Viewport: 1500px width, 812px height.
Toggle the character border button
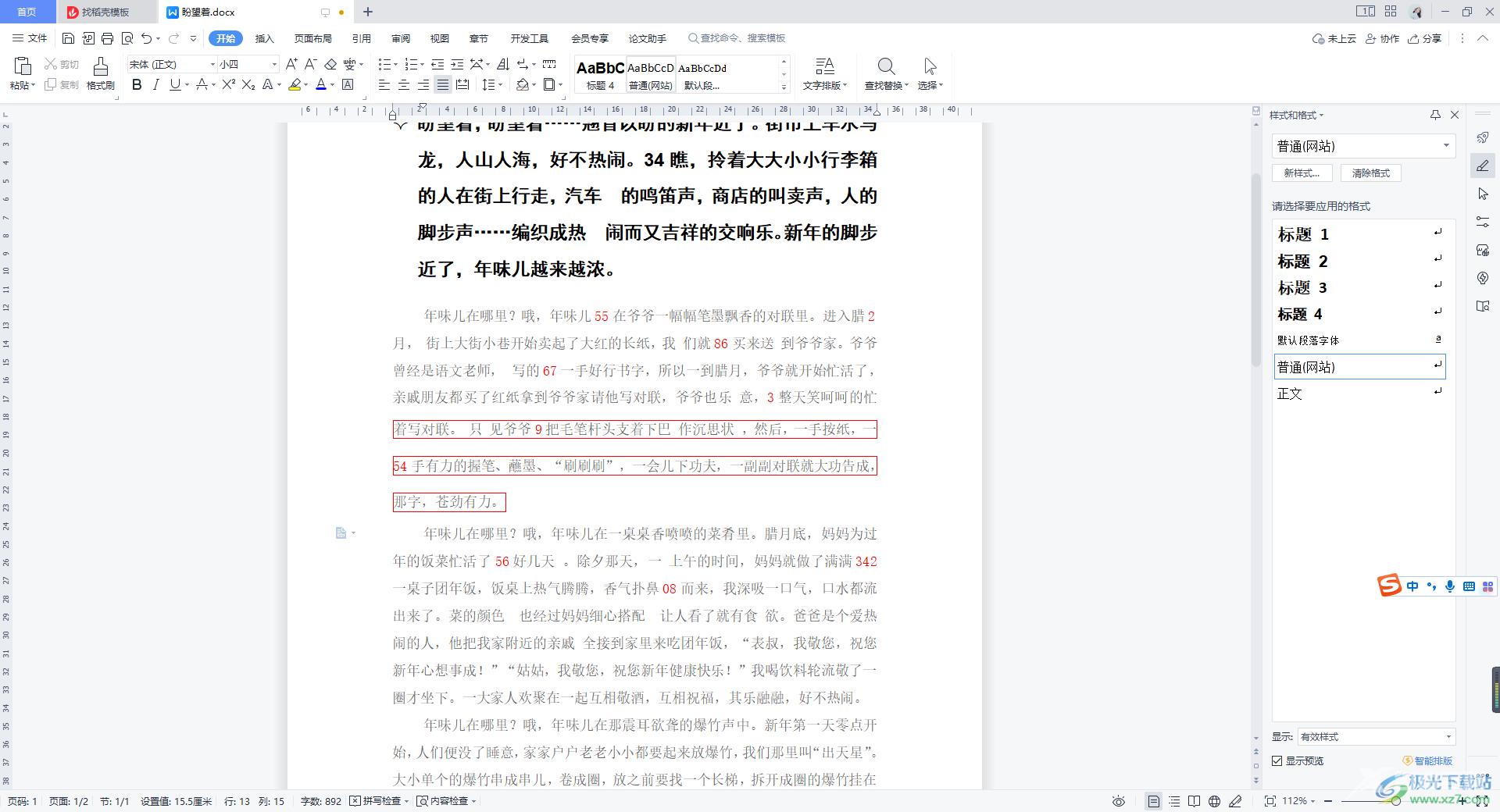pyautogui.click(x=348, y=84)
